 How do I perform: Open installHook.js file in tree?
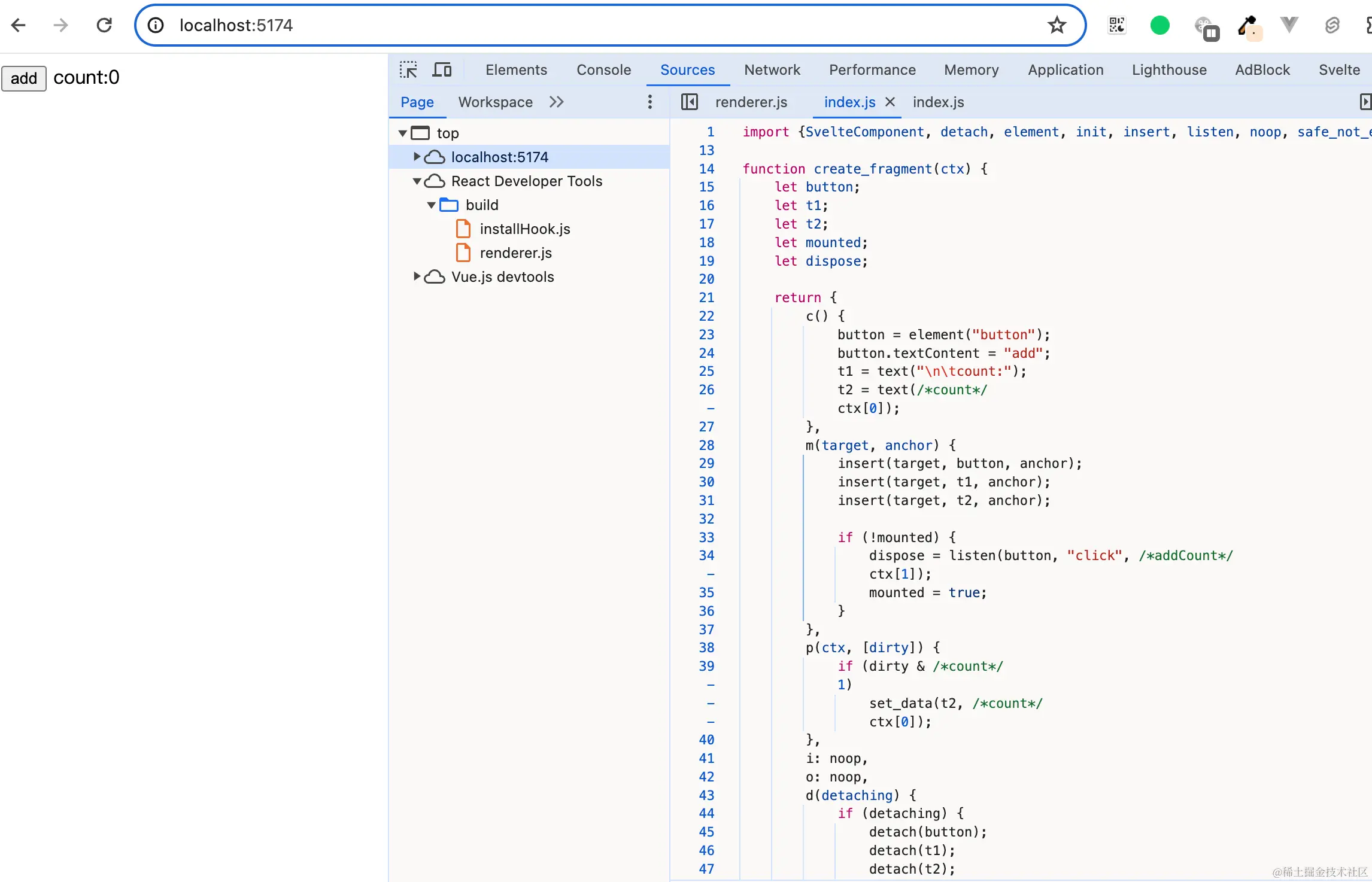click(524, 229)
